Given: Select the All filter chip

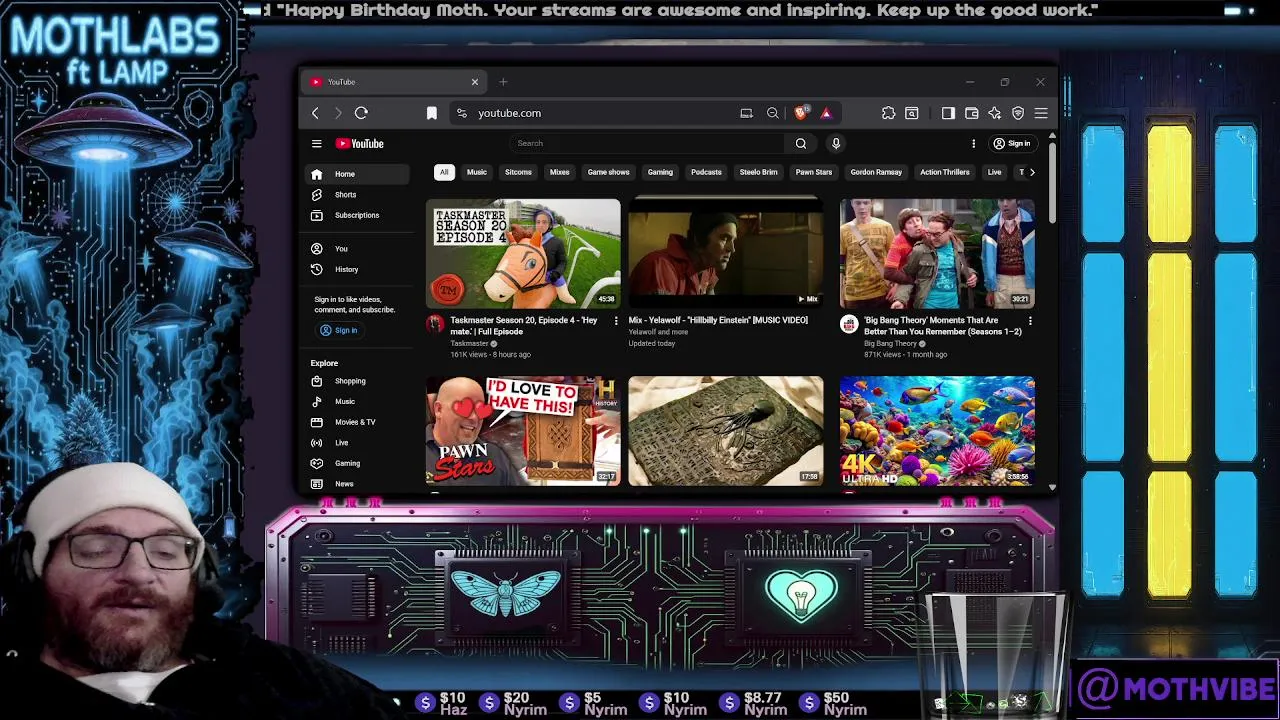Looking at the screenshot, I should point(444,172).
